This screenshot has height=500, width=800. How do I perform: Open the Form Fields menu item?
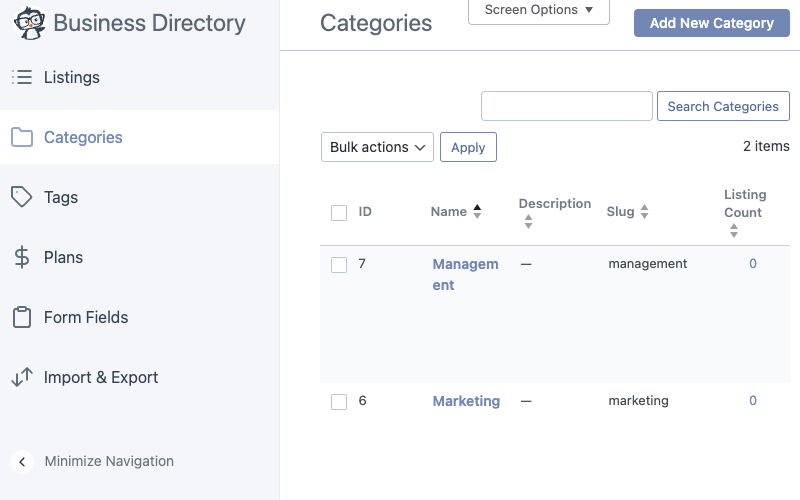86,317
